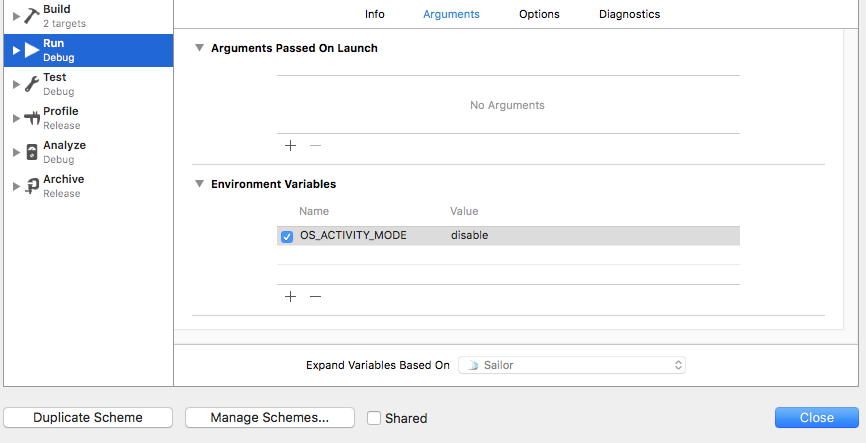Add a launch argument with plus button

pyautogui.click(x=291, y=145)
